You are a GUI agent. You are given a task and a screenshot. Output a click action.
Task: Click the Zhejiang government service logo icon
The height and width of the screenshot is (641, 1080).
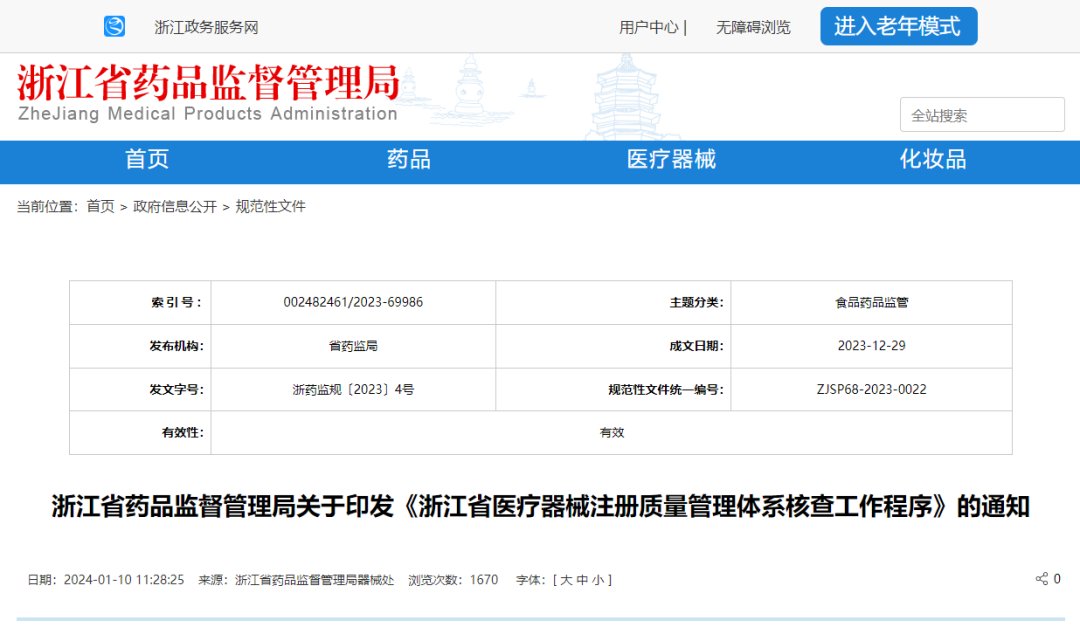[x=114, y=27]
